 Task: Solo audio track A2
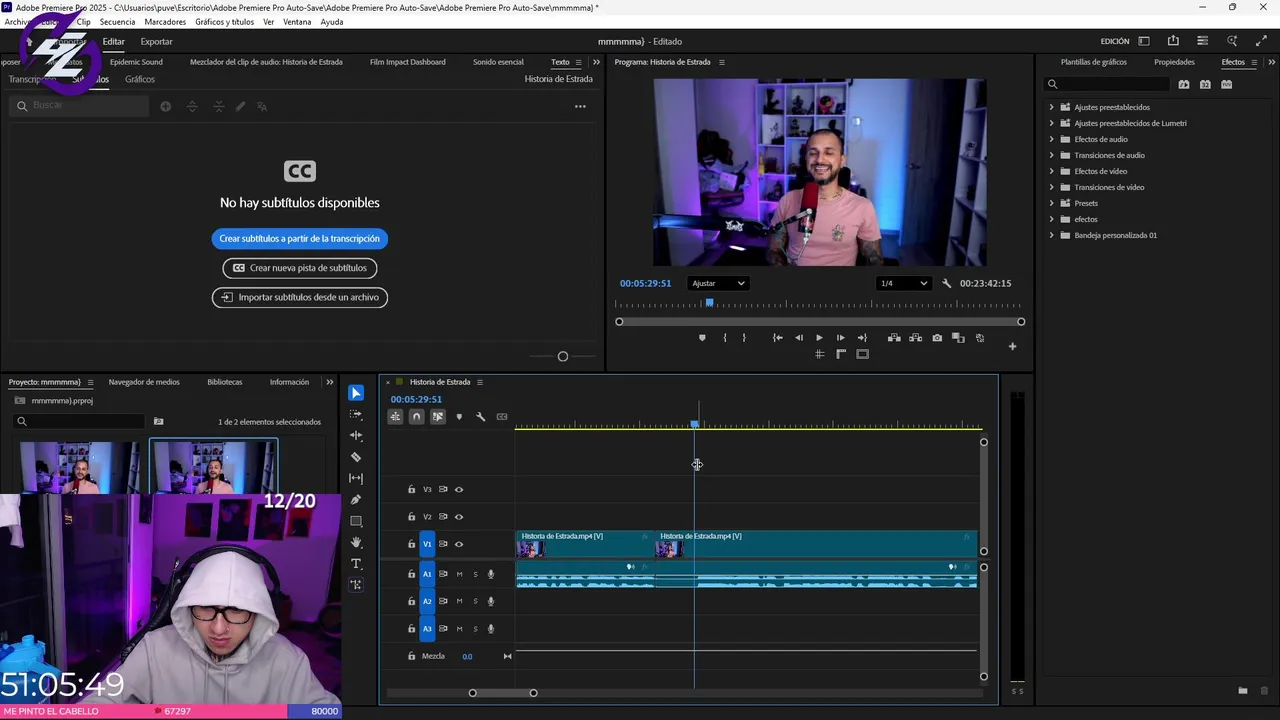(475, 601)
